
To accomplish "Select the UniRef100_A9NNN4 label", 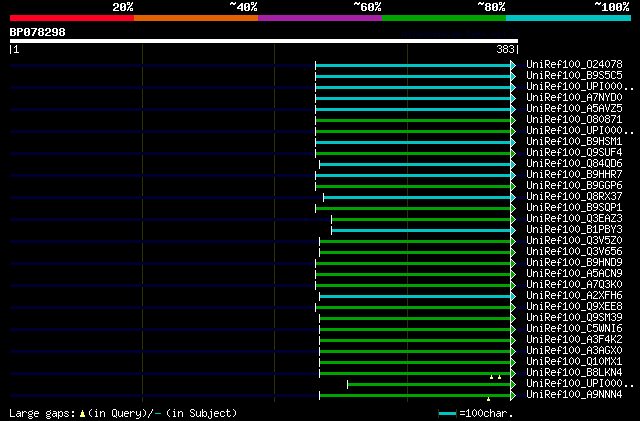I will click(x=574, y=395).
